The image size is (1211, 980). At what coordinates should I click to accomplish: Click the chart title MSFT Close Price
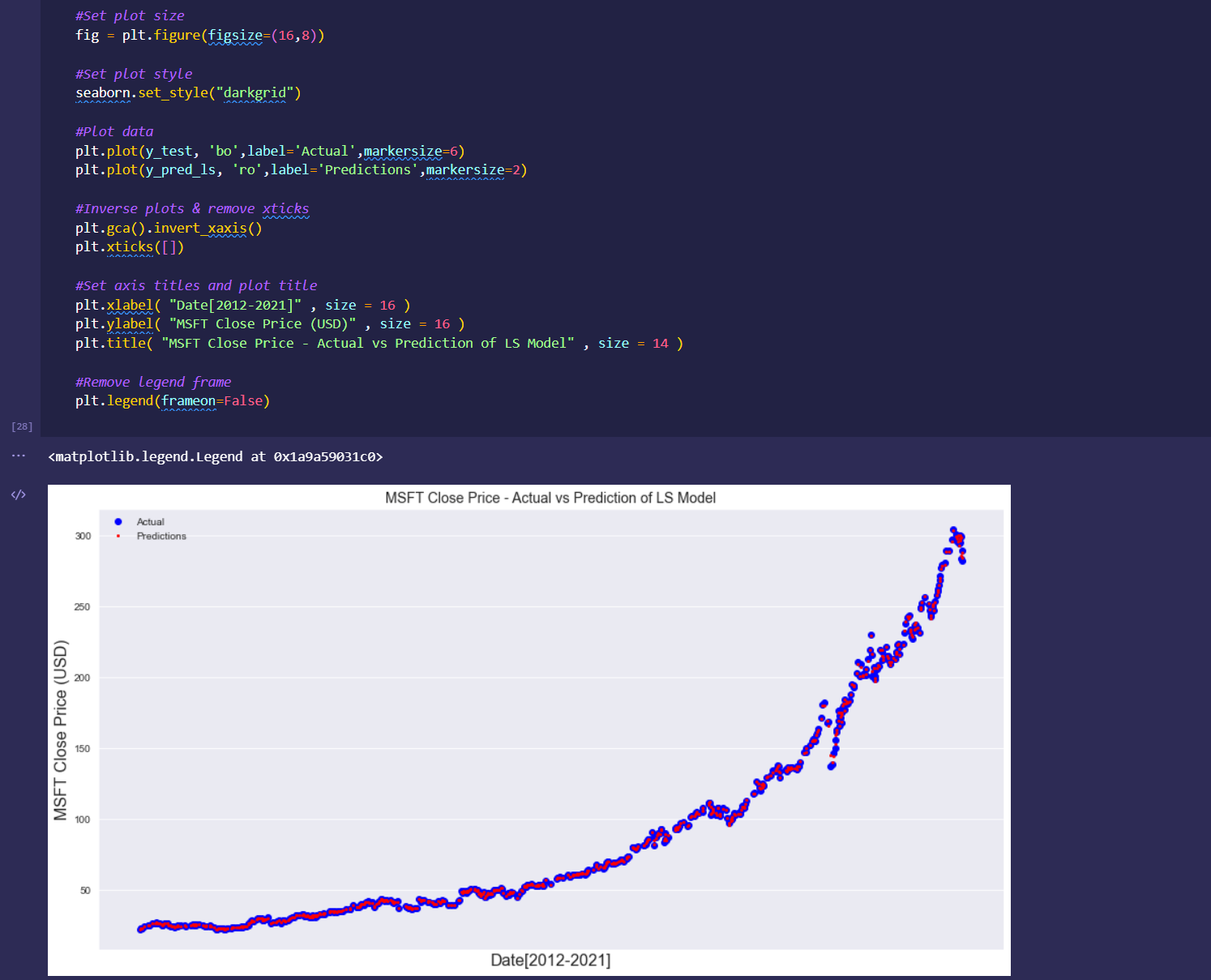click(550, 498)
